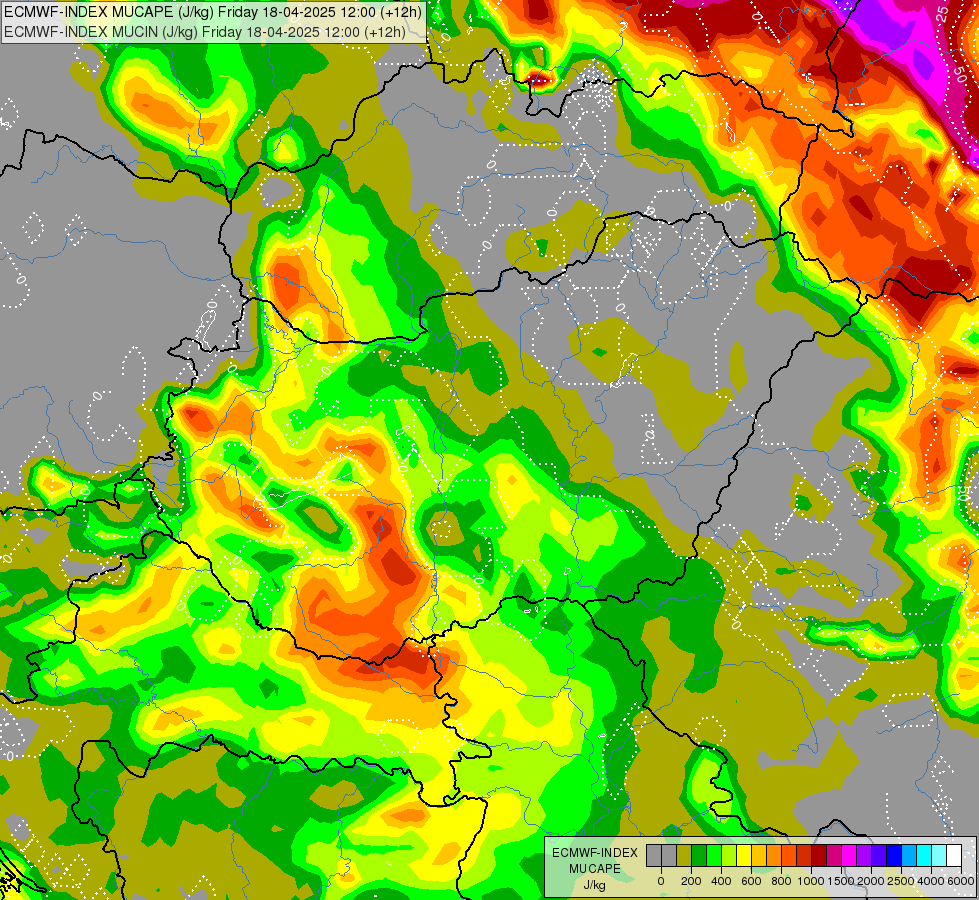Screen dimensions: 979x900
Task: Click the brick red swatch before the 1000 tick
Action: coord(804,856)
